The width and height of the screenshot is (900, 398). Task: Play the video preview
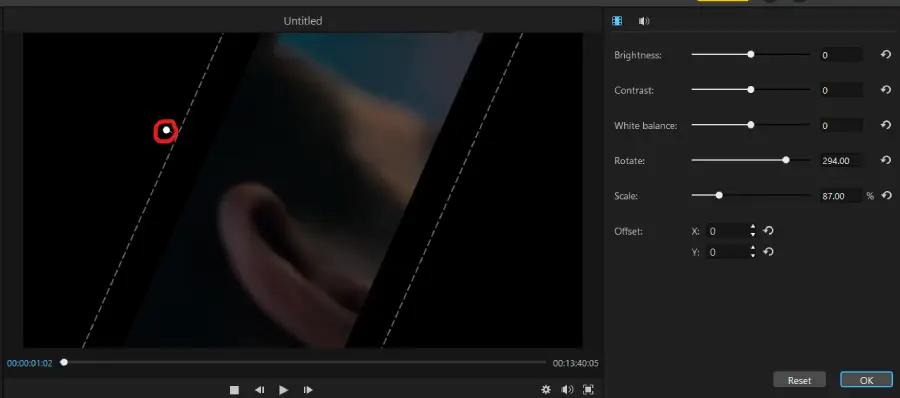[284, 390]
